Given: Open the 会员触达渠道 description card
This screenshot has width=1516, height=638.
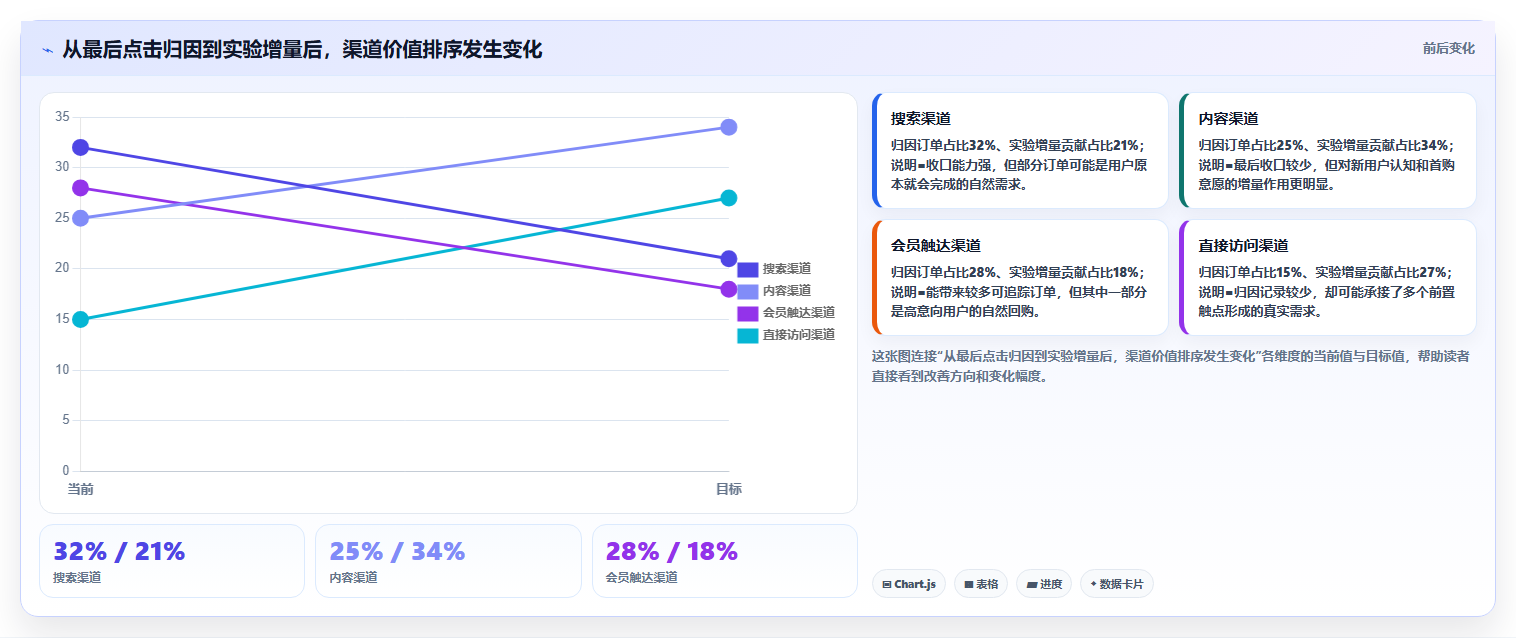Looking at the screenshot, I should coord(1020,277).
